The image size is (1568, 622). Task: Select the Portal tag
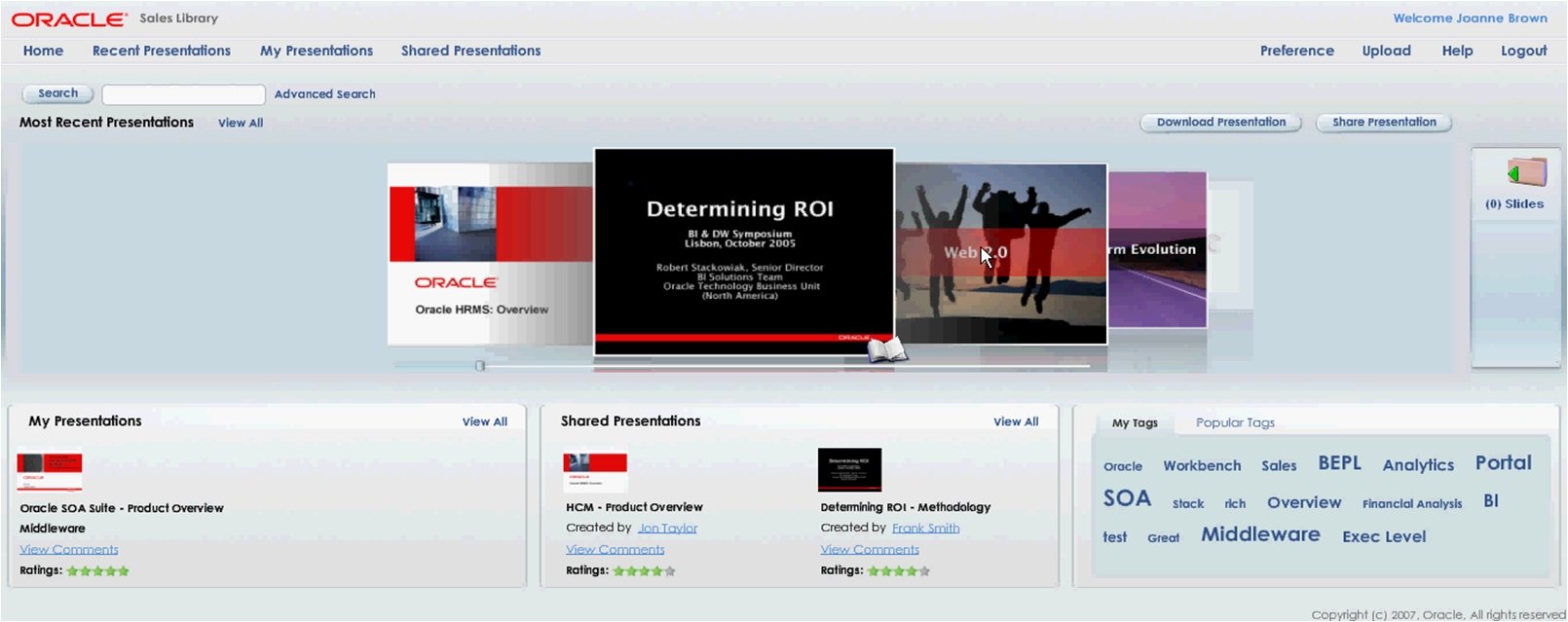click(x=1504, y=463)
